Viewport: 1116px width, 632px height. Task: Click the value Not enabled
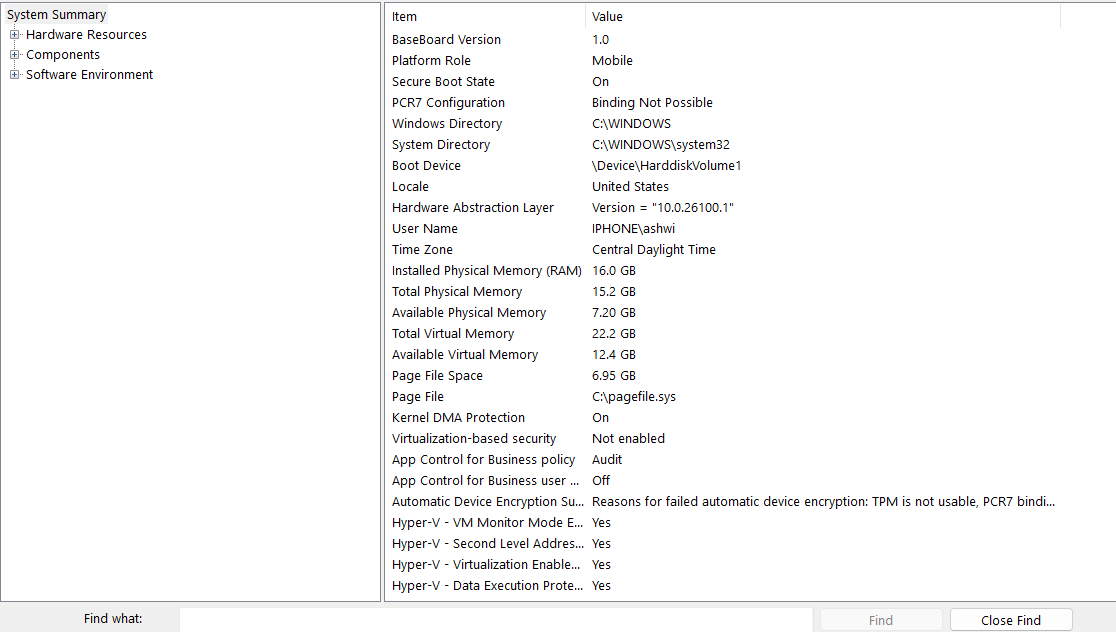click(628, 438)
